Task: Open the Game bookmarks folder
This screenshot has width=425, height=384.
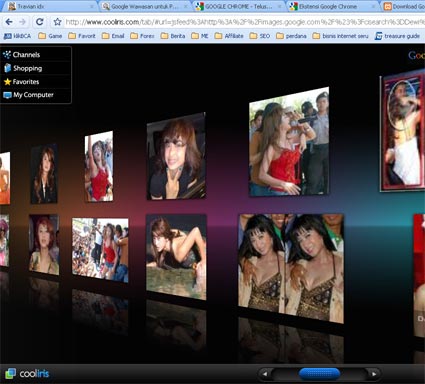Action: [x=50, y=36]
